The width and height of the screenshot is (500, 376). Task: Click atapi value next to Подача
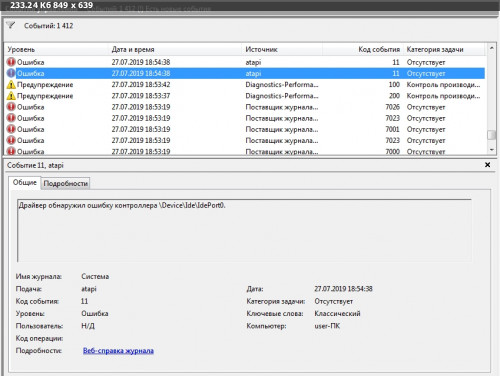(x=89, y=289)
